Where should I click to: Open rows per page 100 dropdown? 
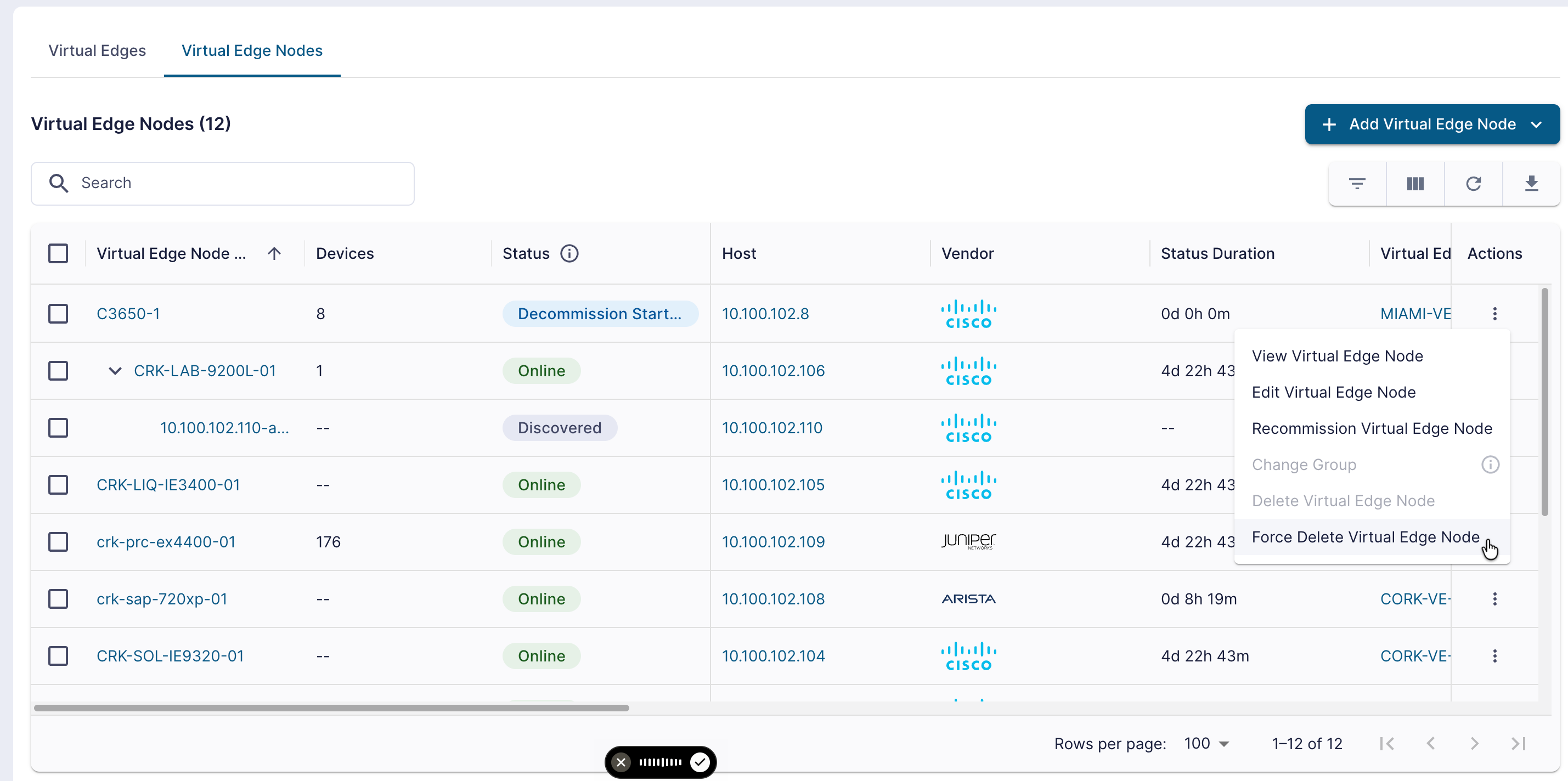pyautogui.click(x=1206, y=743)
